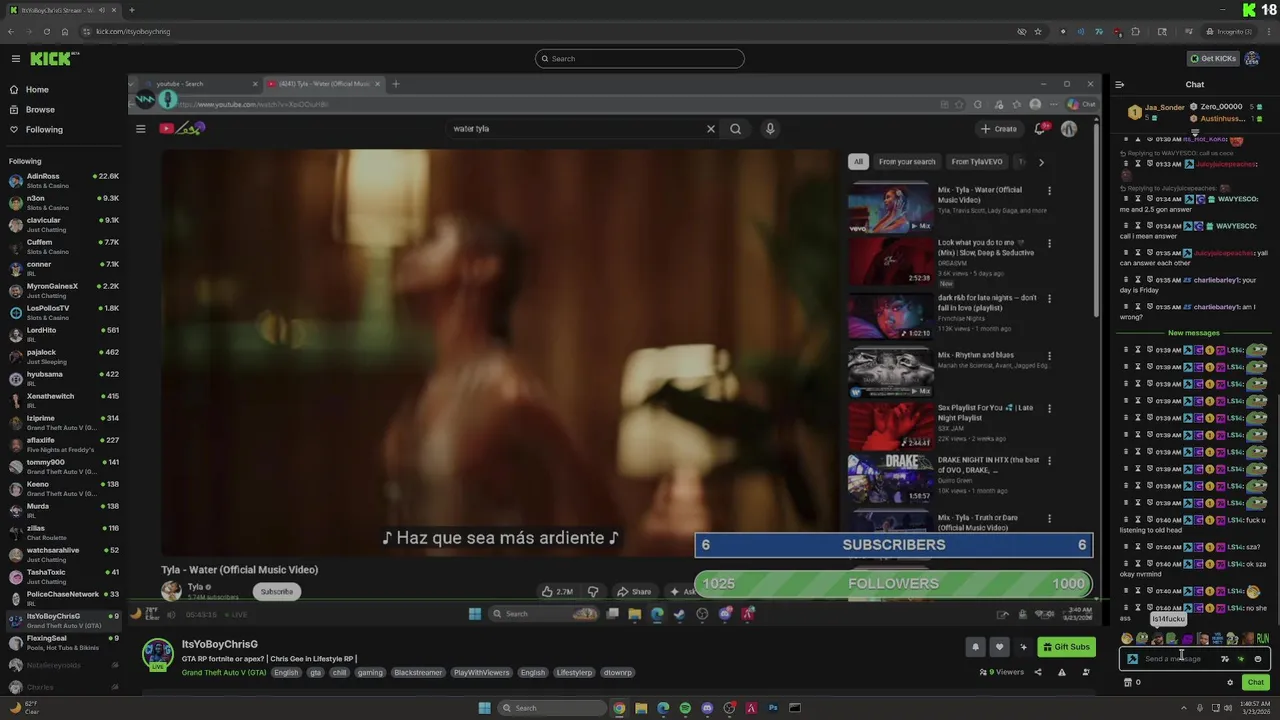Toggle follow heart button for ItsYoBoyChrisG
1280x720 pixels.
click(x=999, y=647)
